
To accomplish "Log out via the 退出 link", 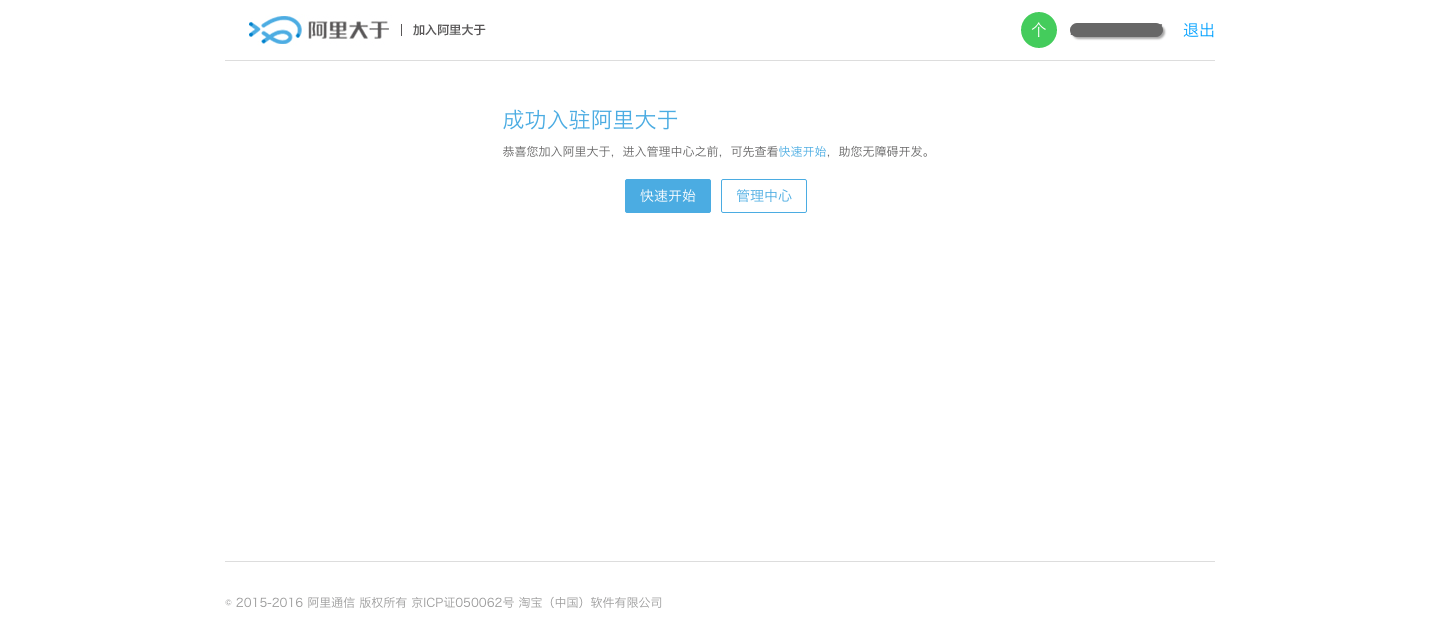I will [1199, 30].
